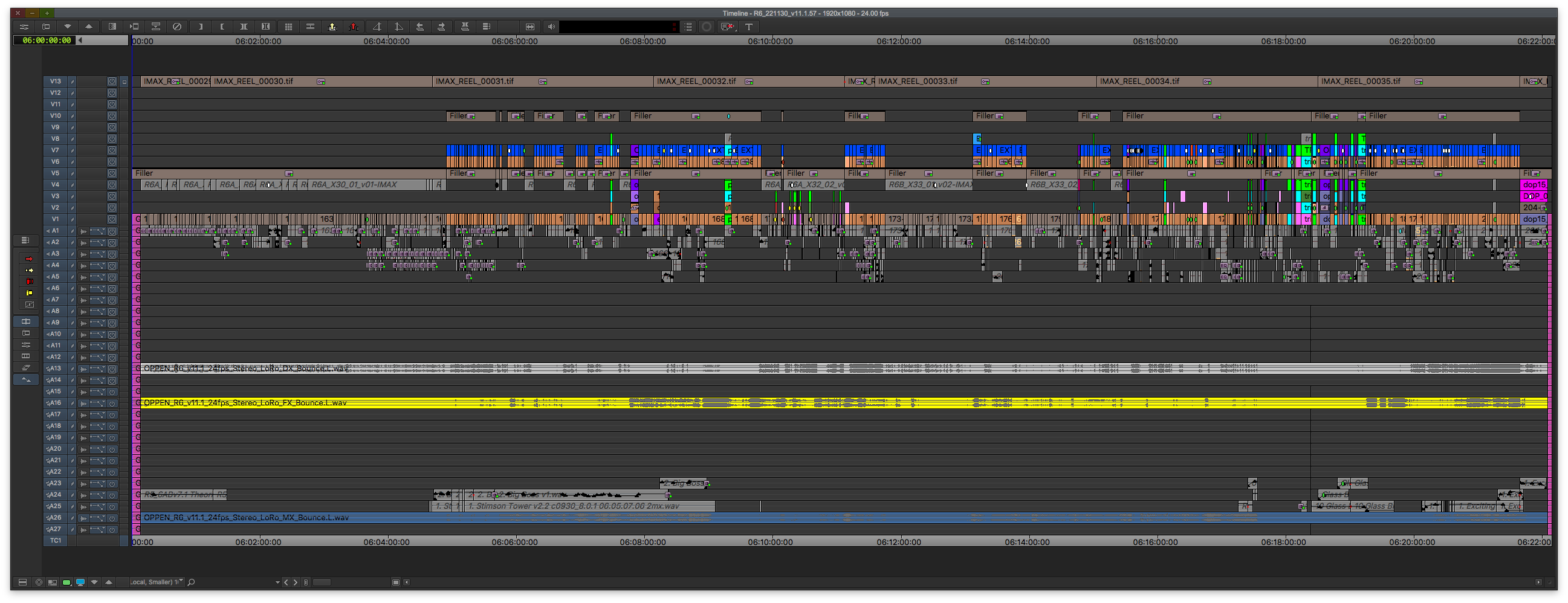
Task: Click the yellow Lift arrow icon
Action: (332, 27)
